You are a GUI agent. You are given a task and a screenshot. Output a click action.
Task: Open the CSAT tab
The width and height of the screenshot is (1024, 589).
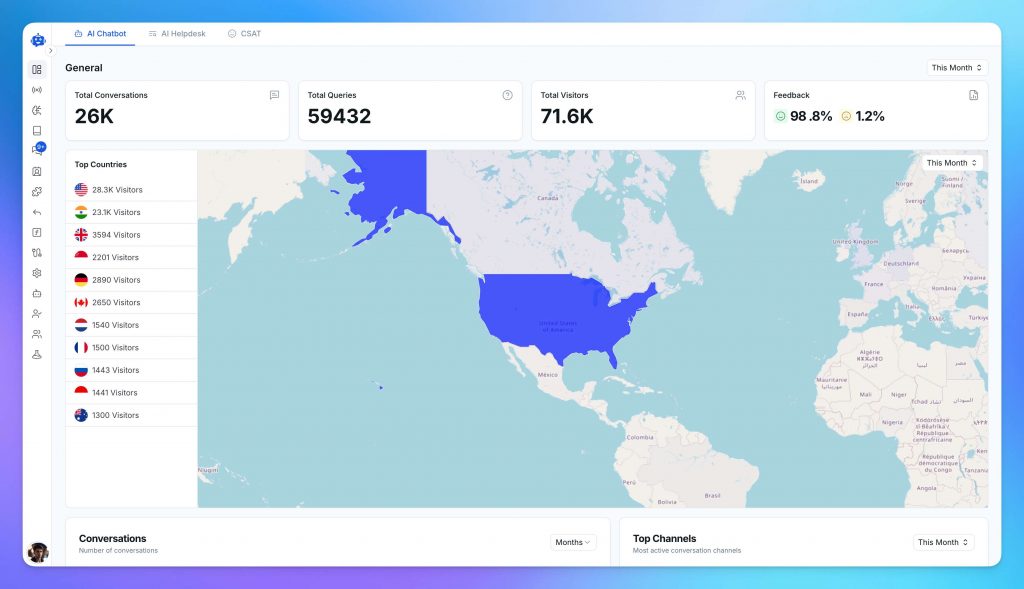pyautogui.click(x=243, y=33)
